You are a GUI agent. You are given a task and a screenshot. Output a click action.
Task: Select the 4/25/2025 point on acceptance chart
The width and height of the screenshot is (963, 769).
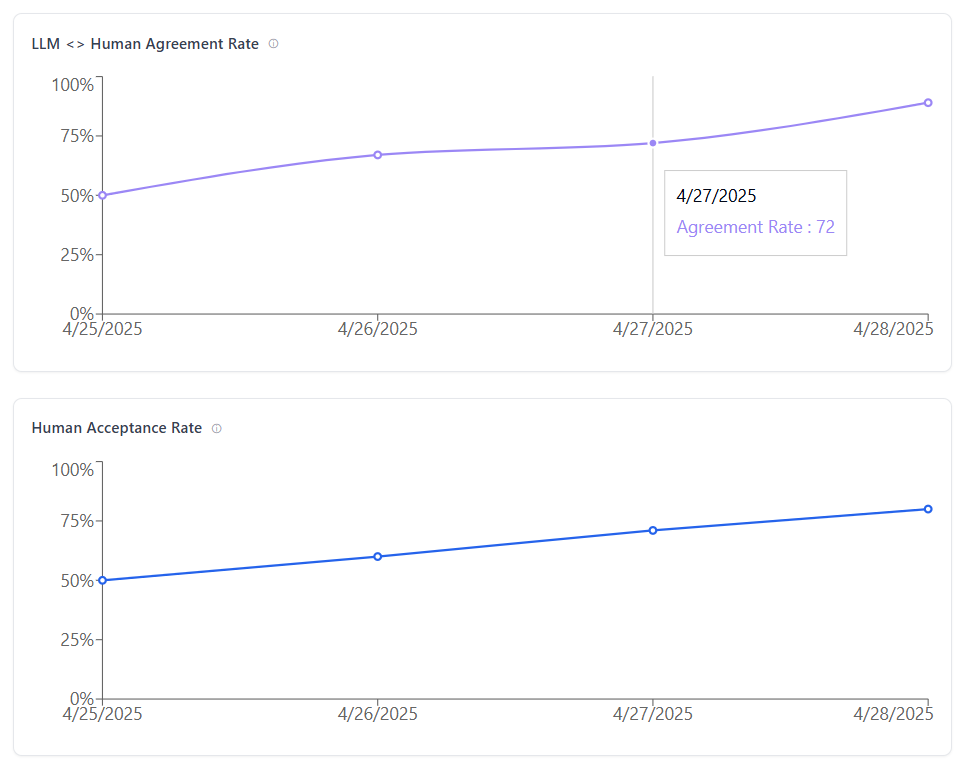(x=102, y=580)
